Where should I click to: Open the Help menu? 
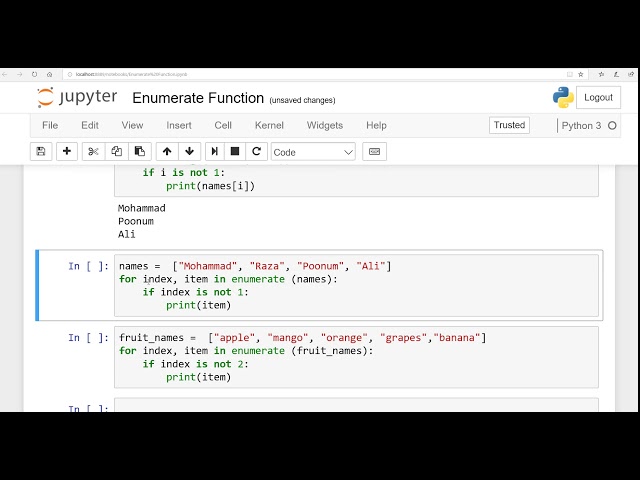click(376, 125)
